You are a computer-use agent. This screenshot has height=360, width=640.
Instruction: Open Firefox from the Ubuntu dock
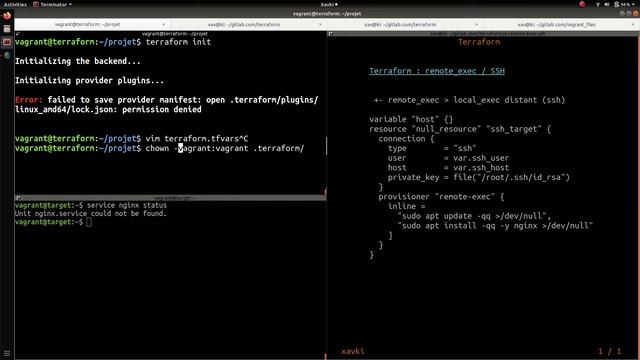(x=7, y=16)
